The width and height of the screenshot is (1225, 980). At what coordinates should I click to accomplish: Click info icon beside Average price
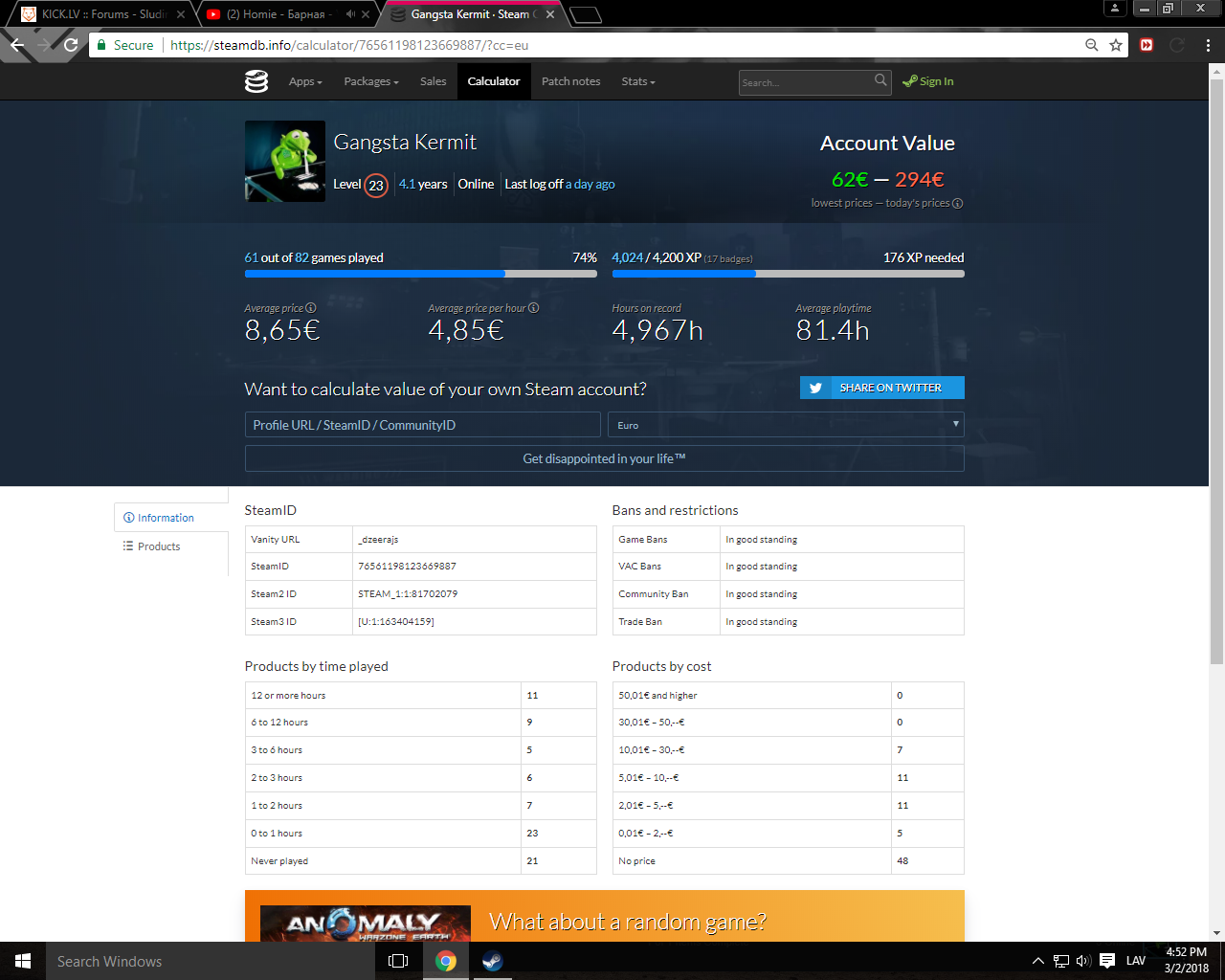[311, 308]
